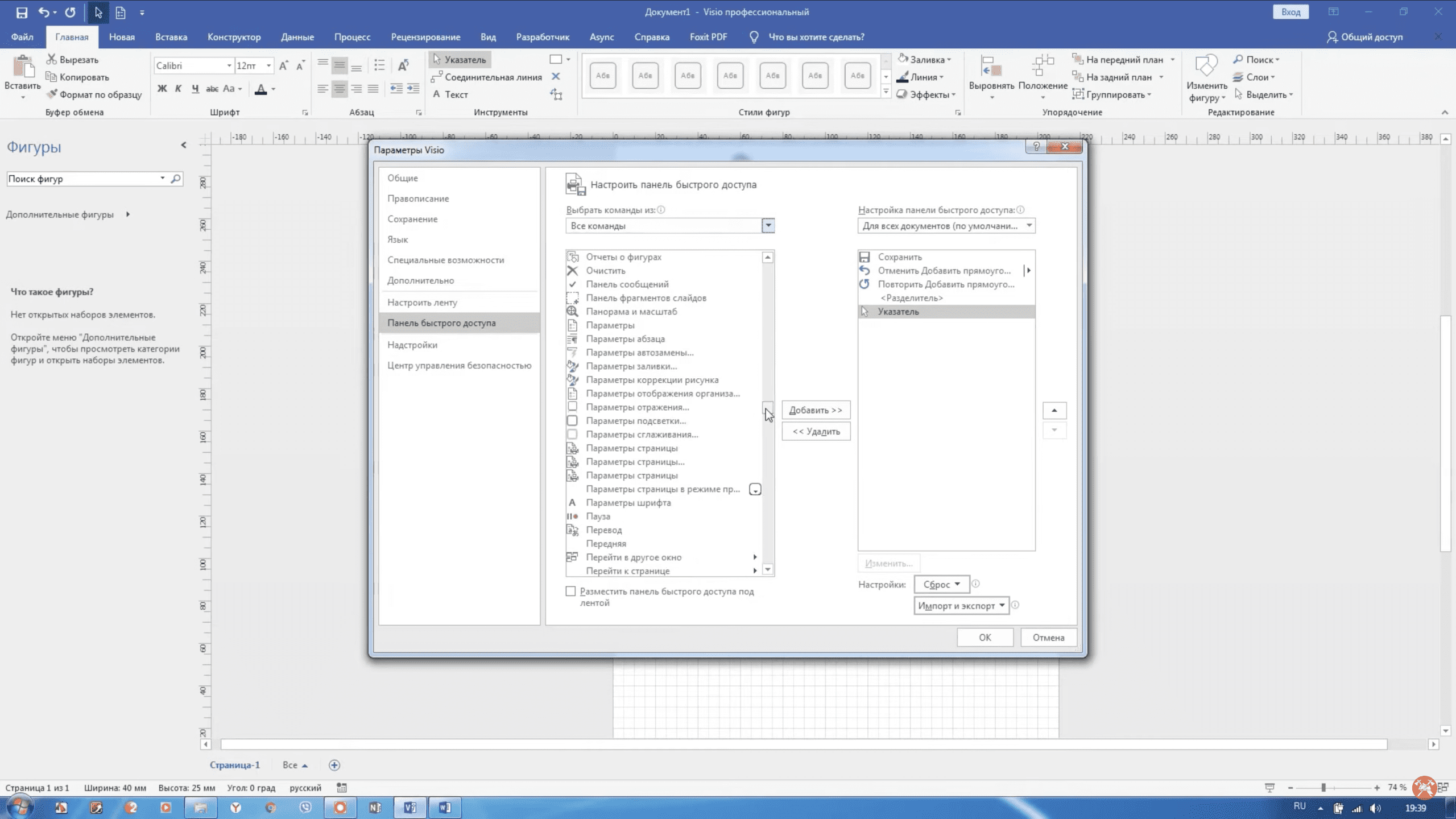Image resolution: width=1456 pixels, height=819 pixels.
Task: Click the shape search magnifier icon
Action: coord(176,179)
